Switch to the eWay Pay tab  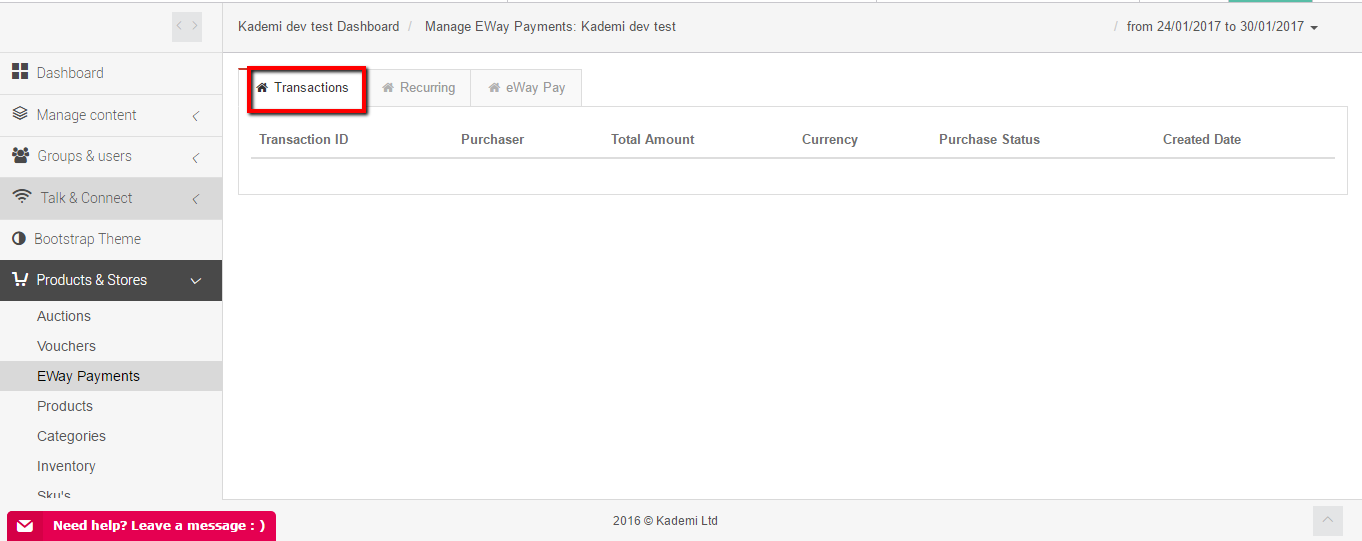point(527,88)
